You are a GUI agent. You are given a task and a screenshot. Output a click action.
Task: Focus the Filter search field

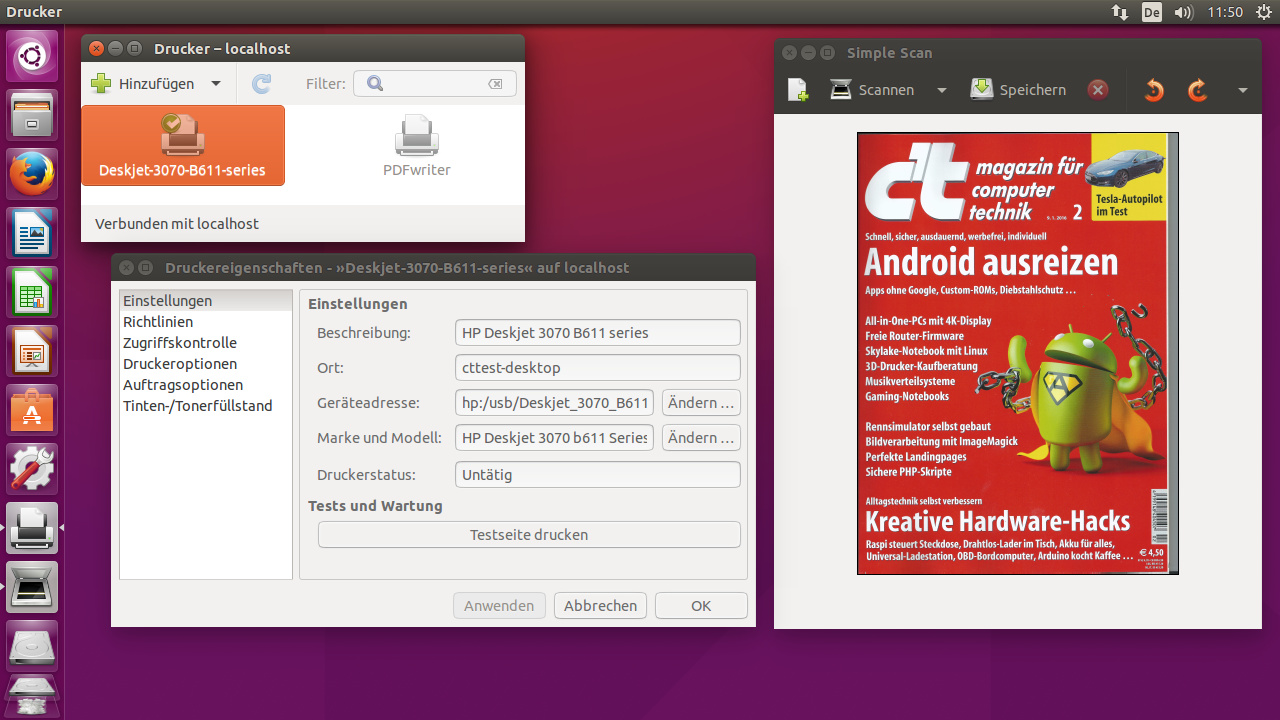click(x=435, y=84)
